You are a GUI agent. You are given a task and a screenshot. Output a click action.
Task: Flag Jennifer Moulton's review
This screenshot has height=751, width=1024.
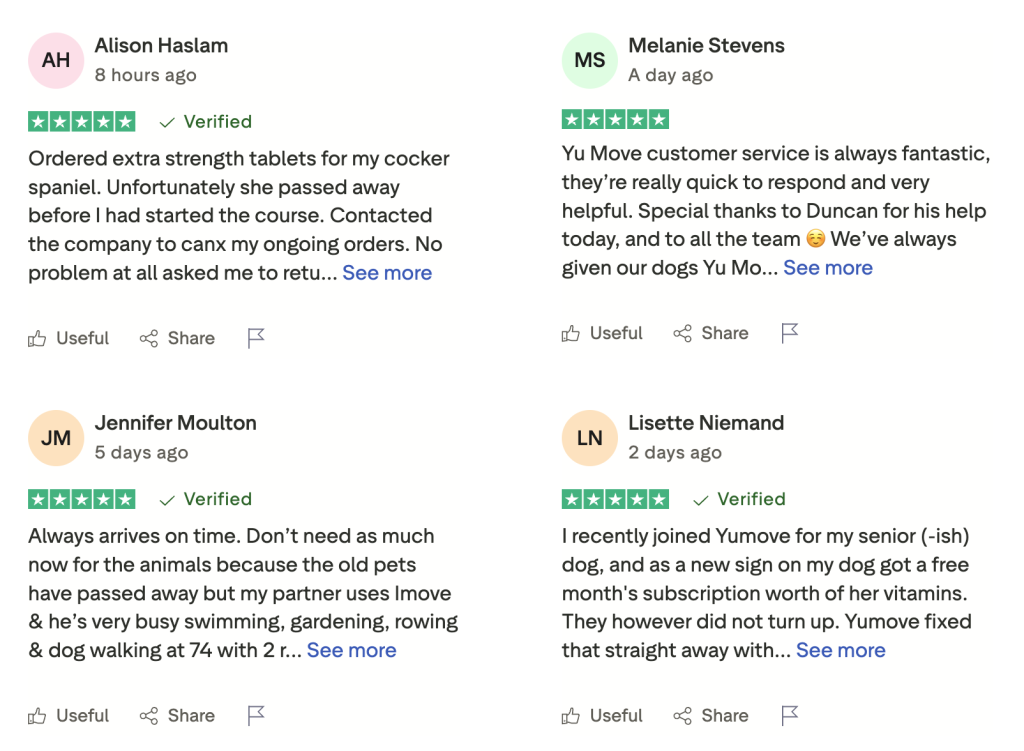[x=256, y=715]
